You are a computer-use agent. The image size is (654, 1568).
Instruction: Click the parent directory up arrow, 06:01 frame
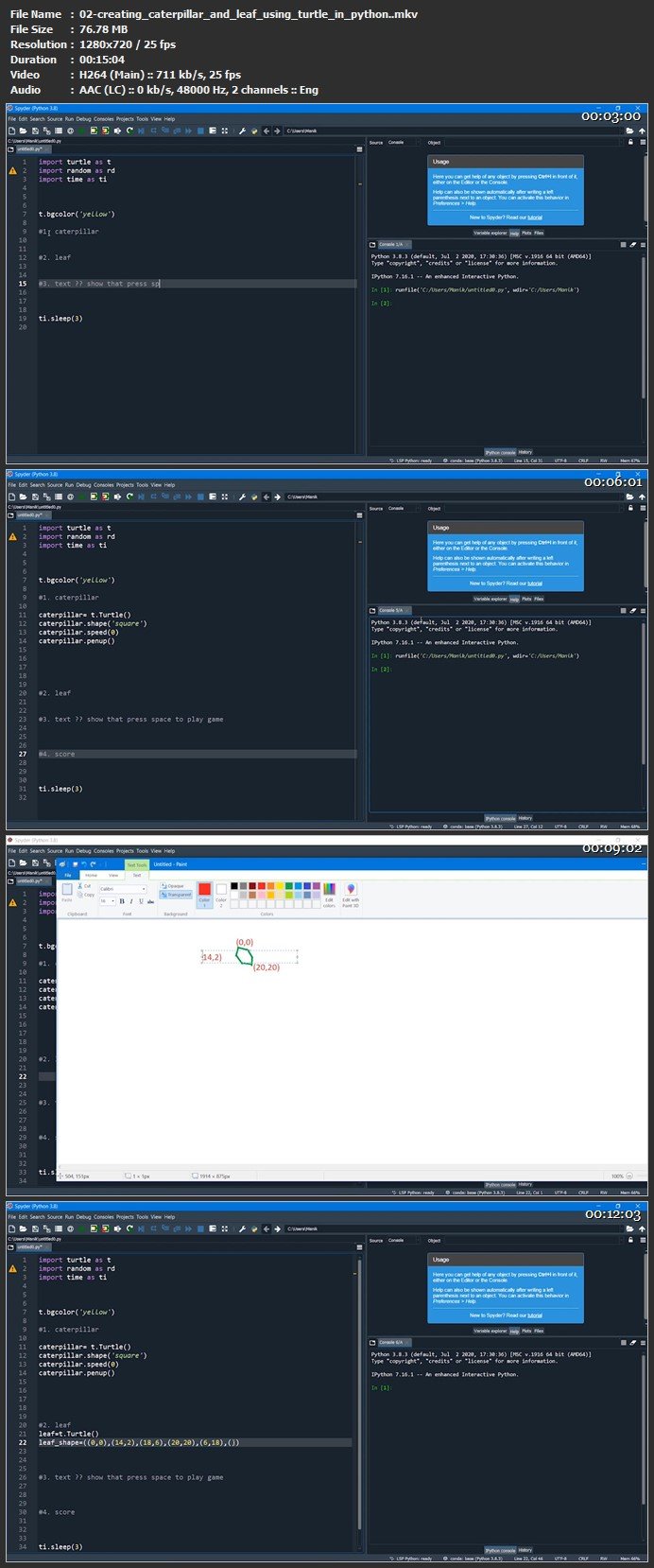[642, 497]
